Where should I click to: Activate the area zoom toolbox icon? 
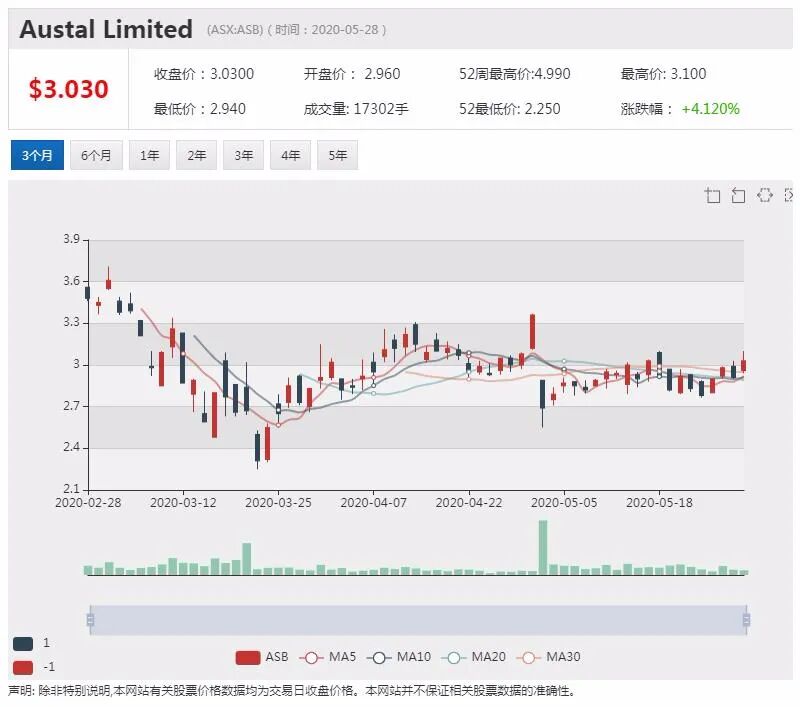tap(712, 195)
